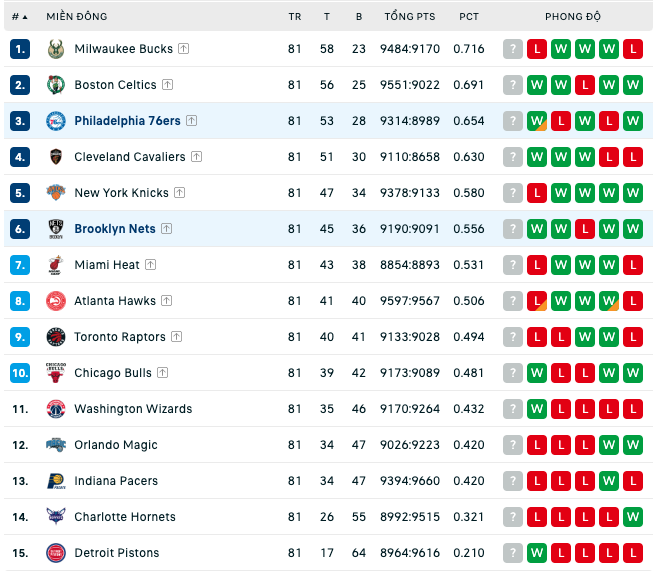The image size is (657, 576).
Task: Click the Boston Celtics team logo
Action: coord(56,85)
